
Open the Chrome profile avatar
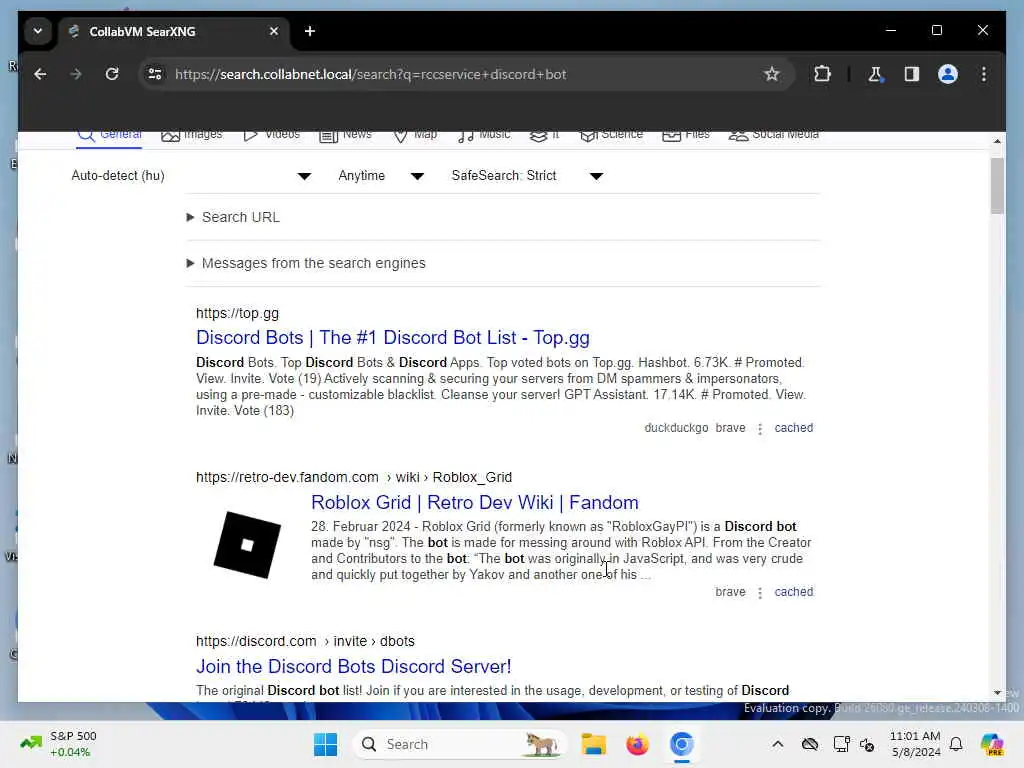(x=948, y=74)
